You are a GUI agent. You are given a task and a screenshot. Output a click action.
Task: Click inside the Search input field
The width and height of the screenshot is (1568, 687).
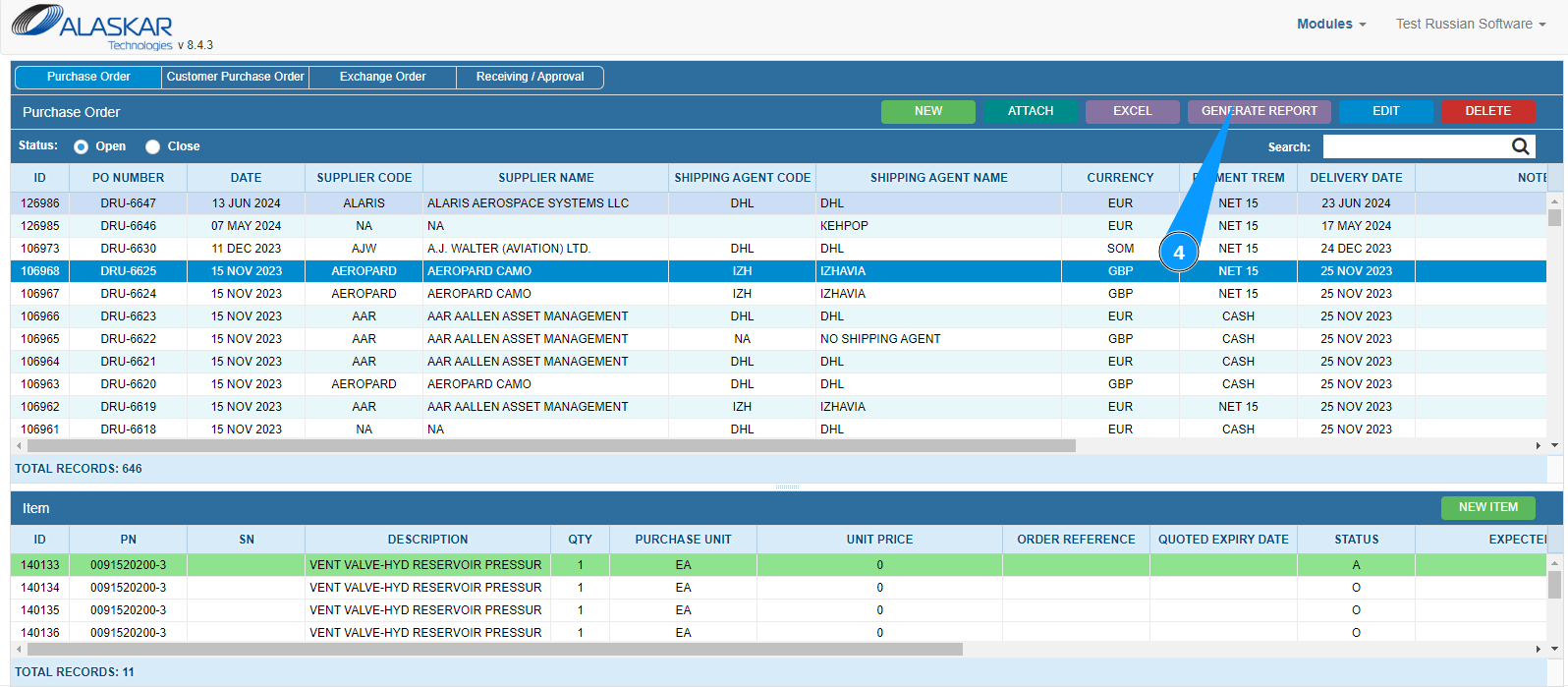[1415, 146]
